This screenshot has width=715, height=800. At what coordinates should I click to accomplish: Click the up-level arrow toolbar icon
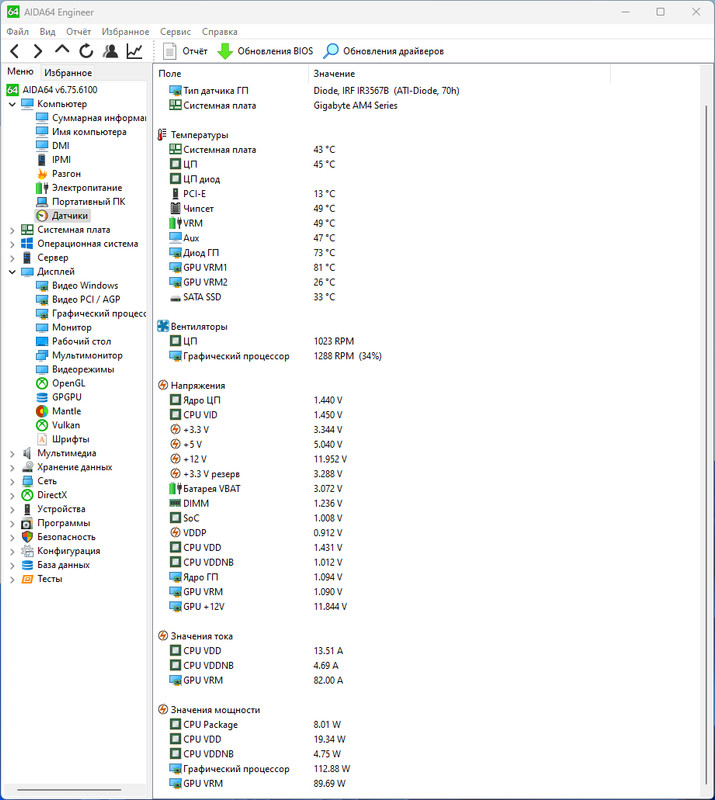tap(62, 50)
